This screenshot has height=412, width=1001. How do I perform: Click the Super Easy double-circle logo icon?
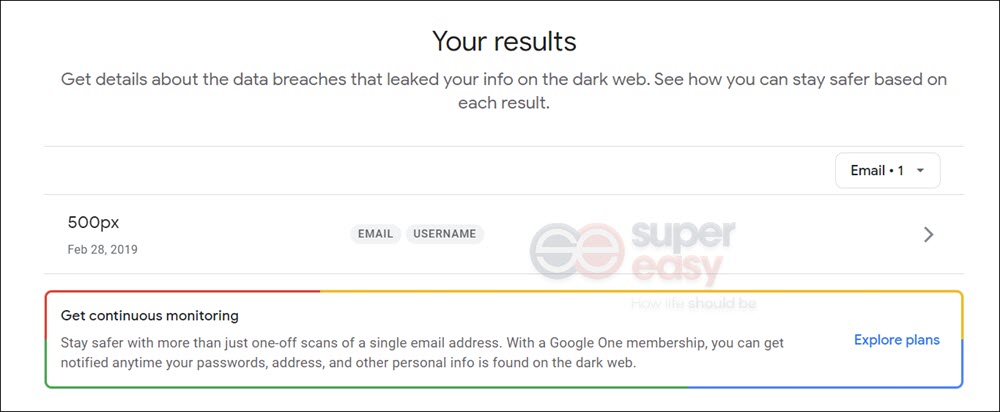pos(576,253)
